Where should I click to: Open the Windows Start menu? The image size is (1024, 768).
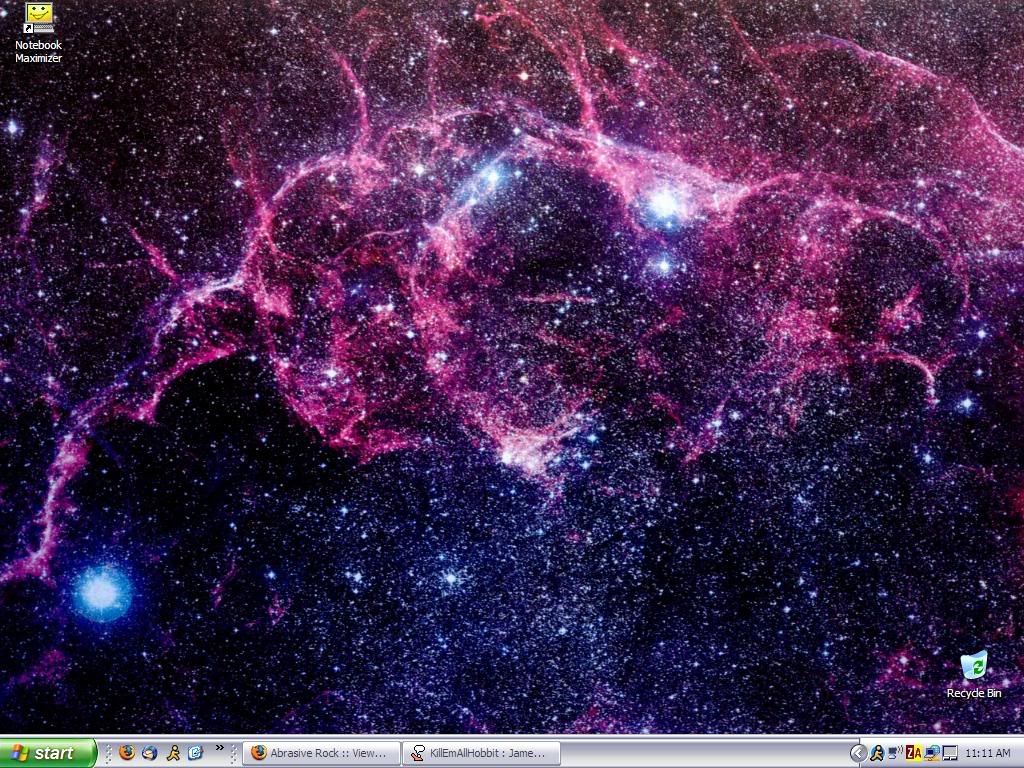pyautogui.click(x=47, y=753)
